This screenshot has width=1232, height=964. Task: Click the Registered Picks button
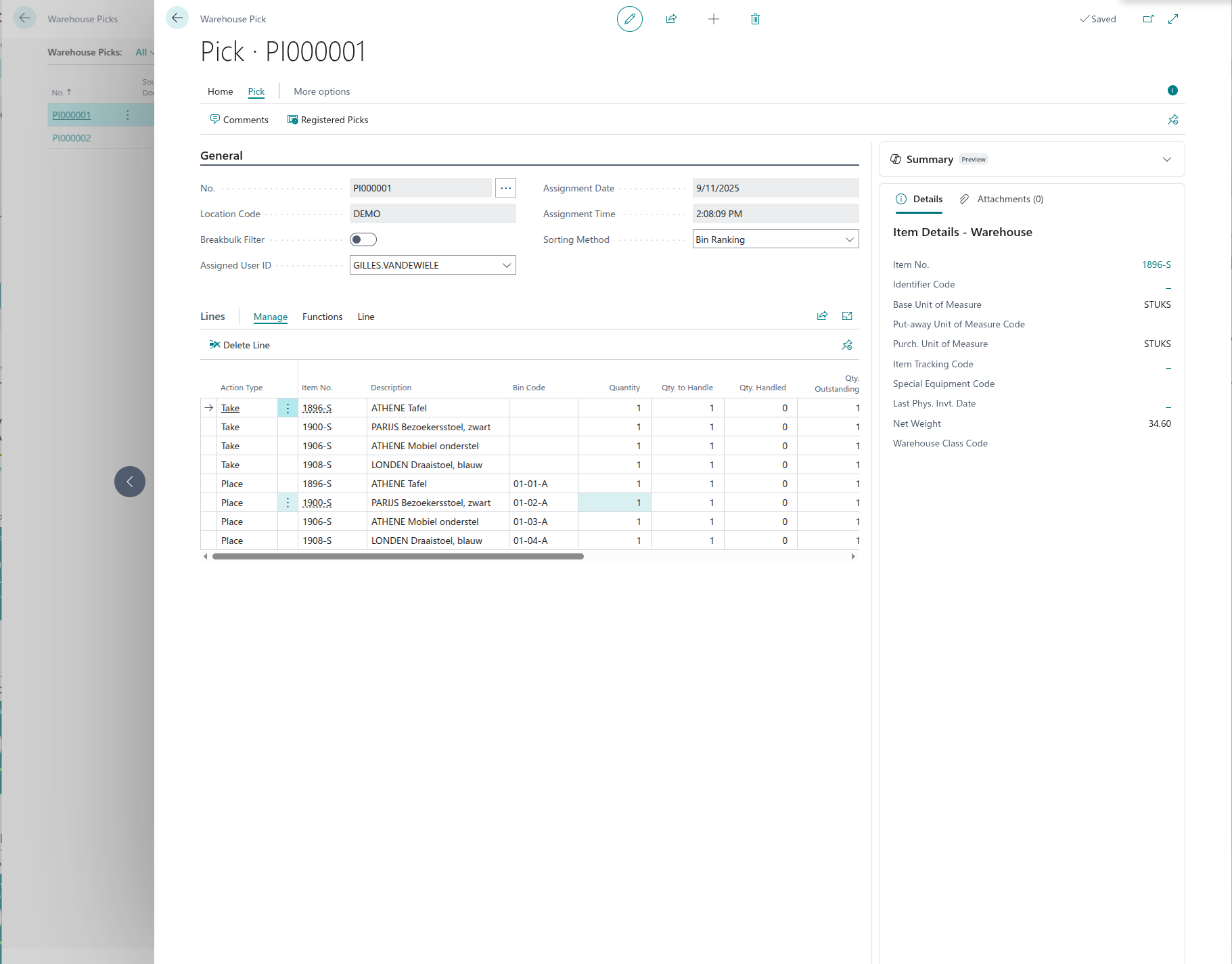pos(328,120)
